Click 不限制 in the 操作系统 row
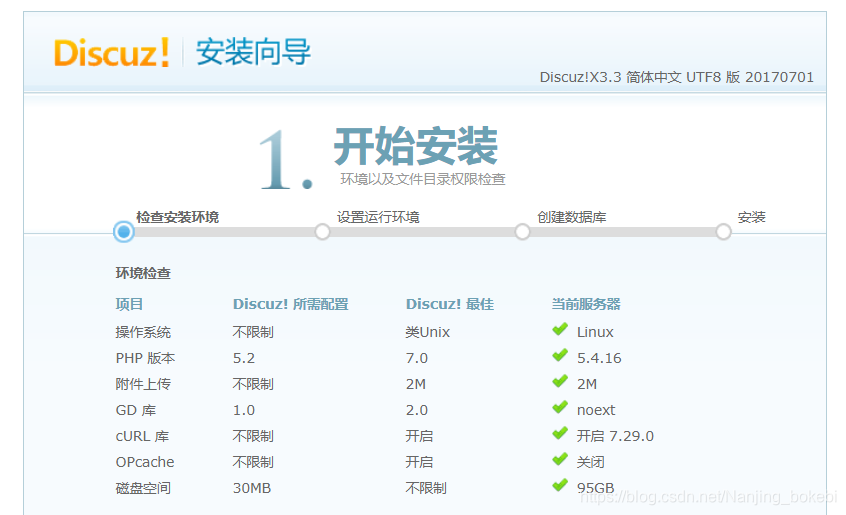This screenshot has height=515, width=846. [x=253, y=332]
